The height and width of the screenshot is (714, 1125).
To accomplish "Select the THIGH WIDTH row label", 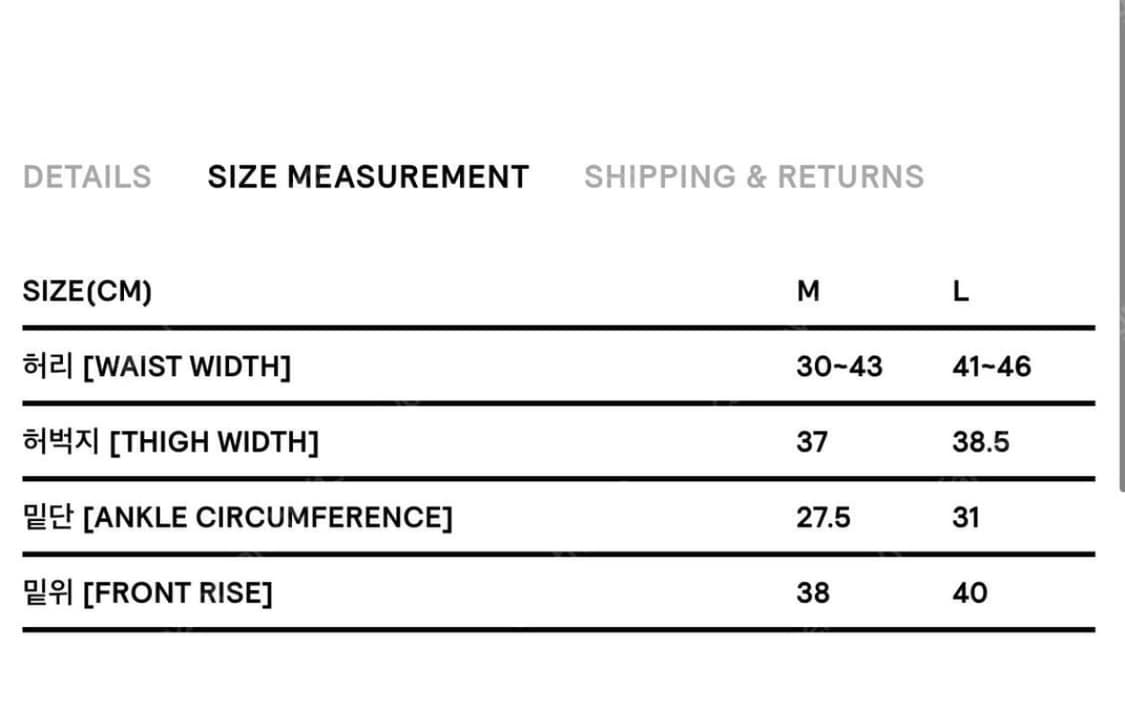I will coord(171,442).
